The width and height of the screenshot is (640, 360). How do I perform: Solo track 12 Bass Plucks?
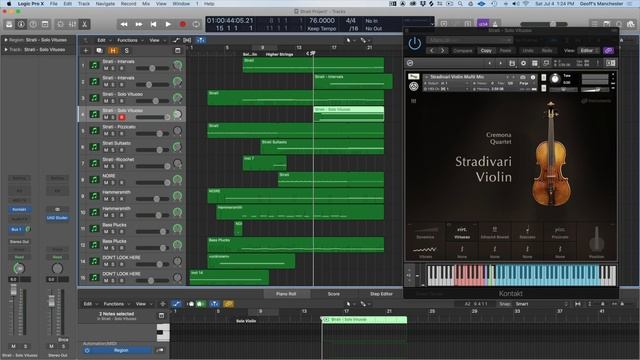point(113,248)
